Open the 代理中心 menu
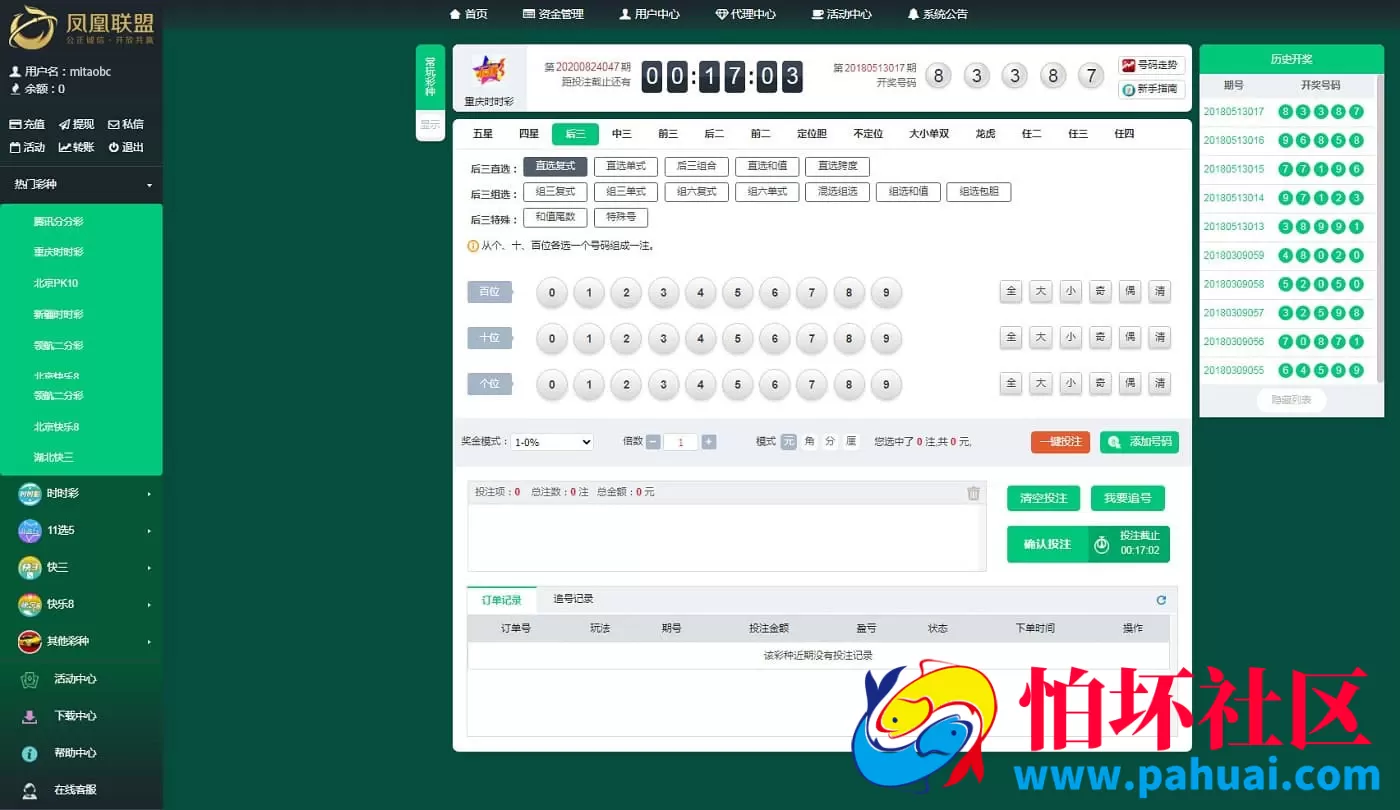1400x810 pixels. (744, 14)
